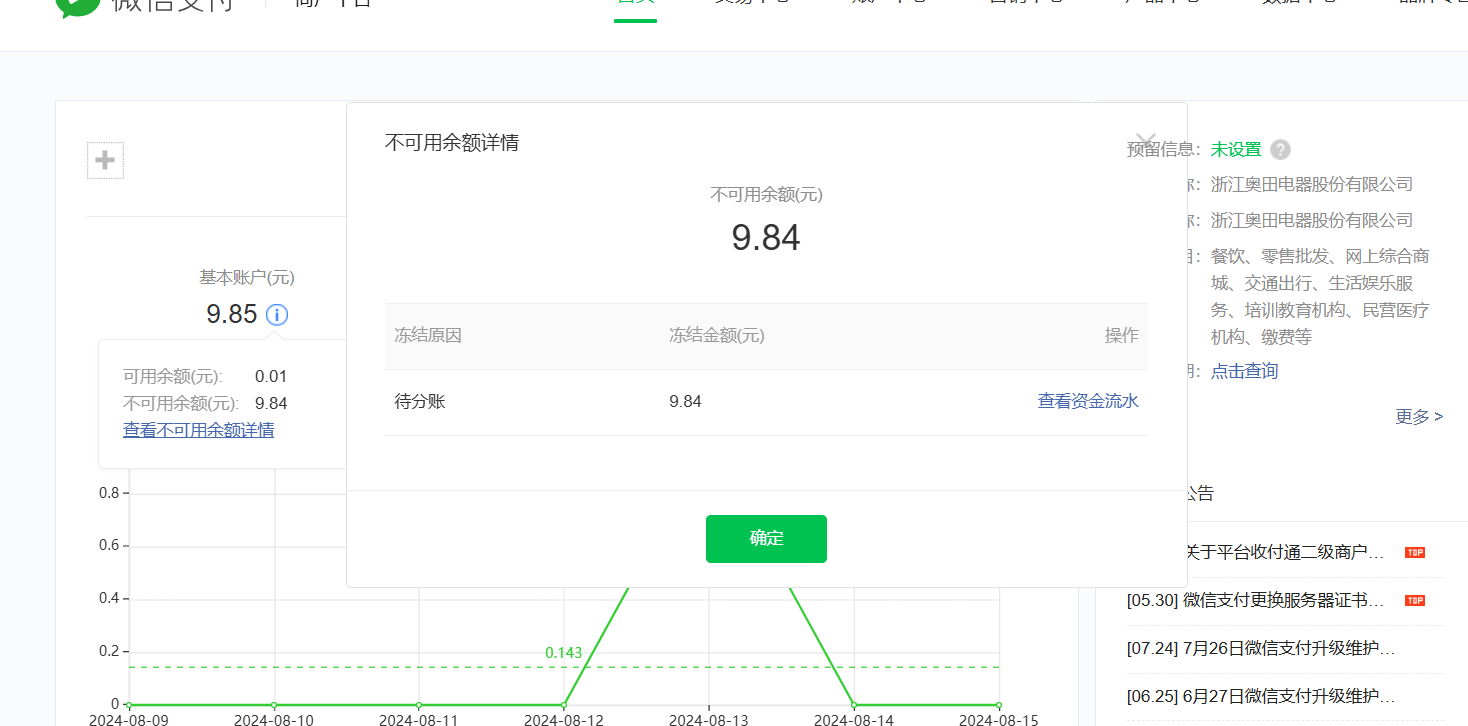Open 查看不可用余额详情 link

[198, 430]
